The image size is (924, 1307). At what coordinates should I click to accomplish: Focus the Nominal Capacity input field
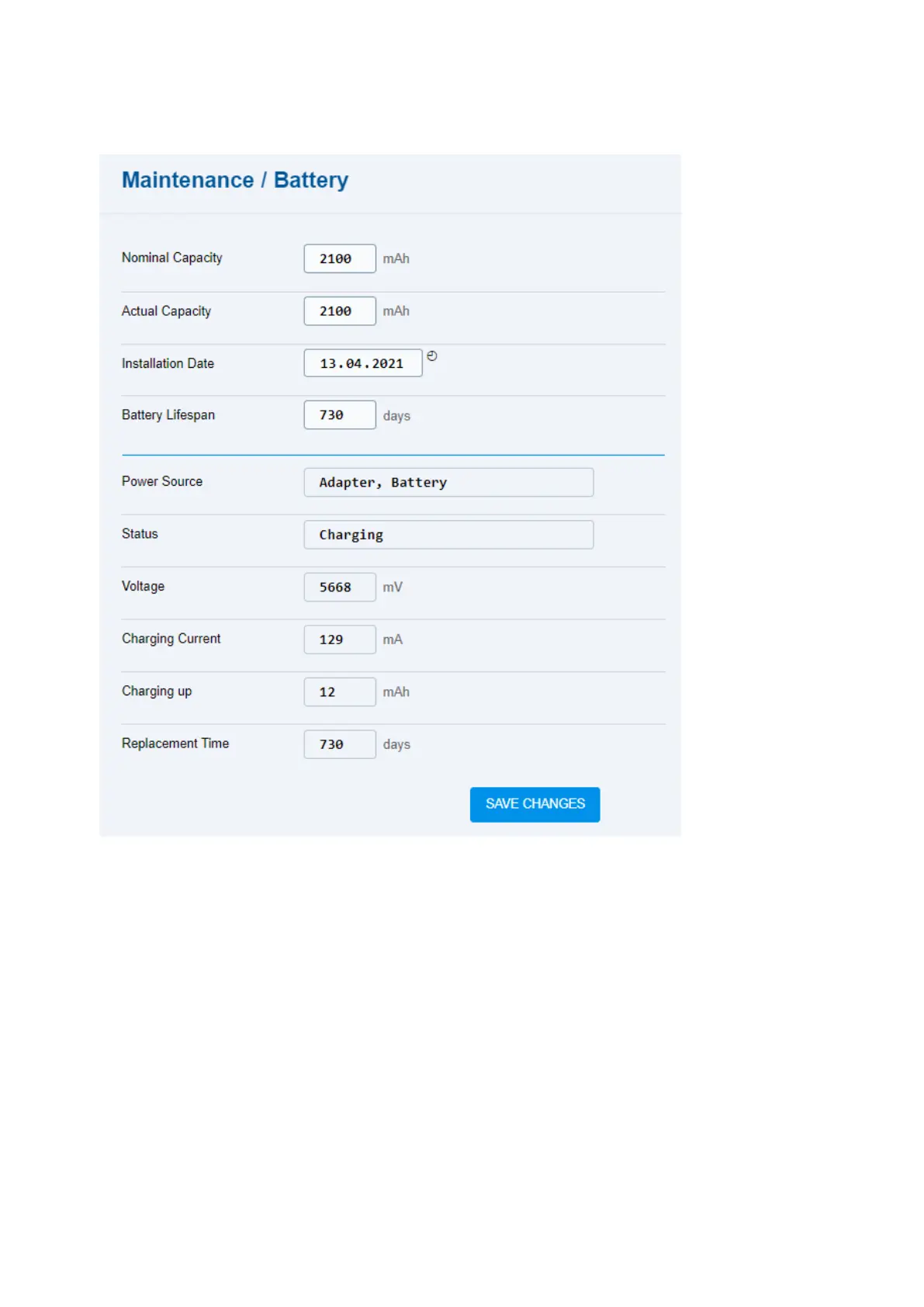tap(340, 258)
